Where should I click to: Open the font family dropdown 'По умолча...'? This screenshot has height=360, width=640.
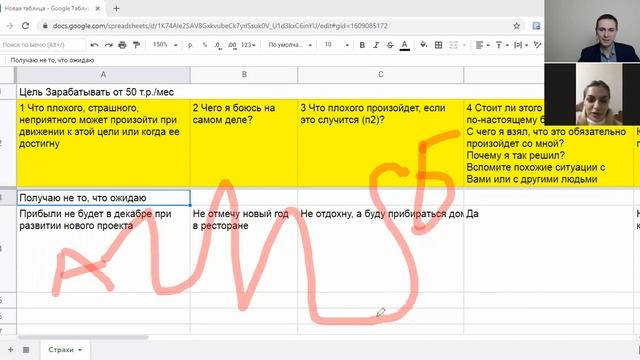290,45
